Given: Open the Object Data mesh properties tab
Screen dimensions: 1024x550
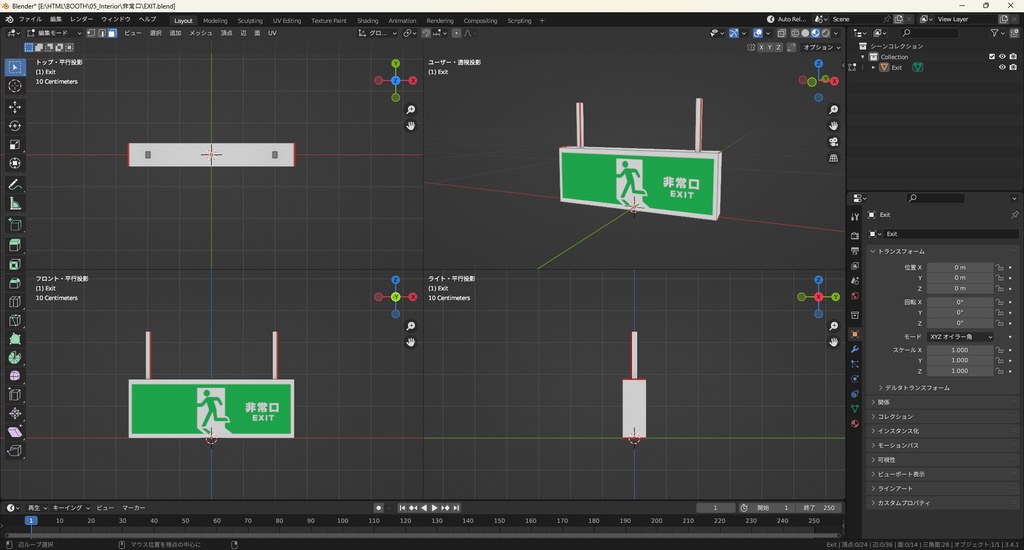Looking at the screenshot, I should (x=855, y=408).
